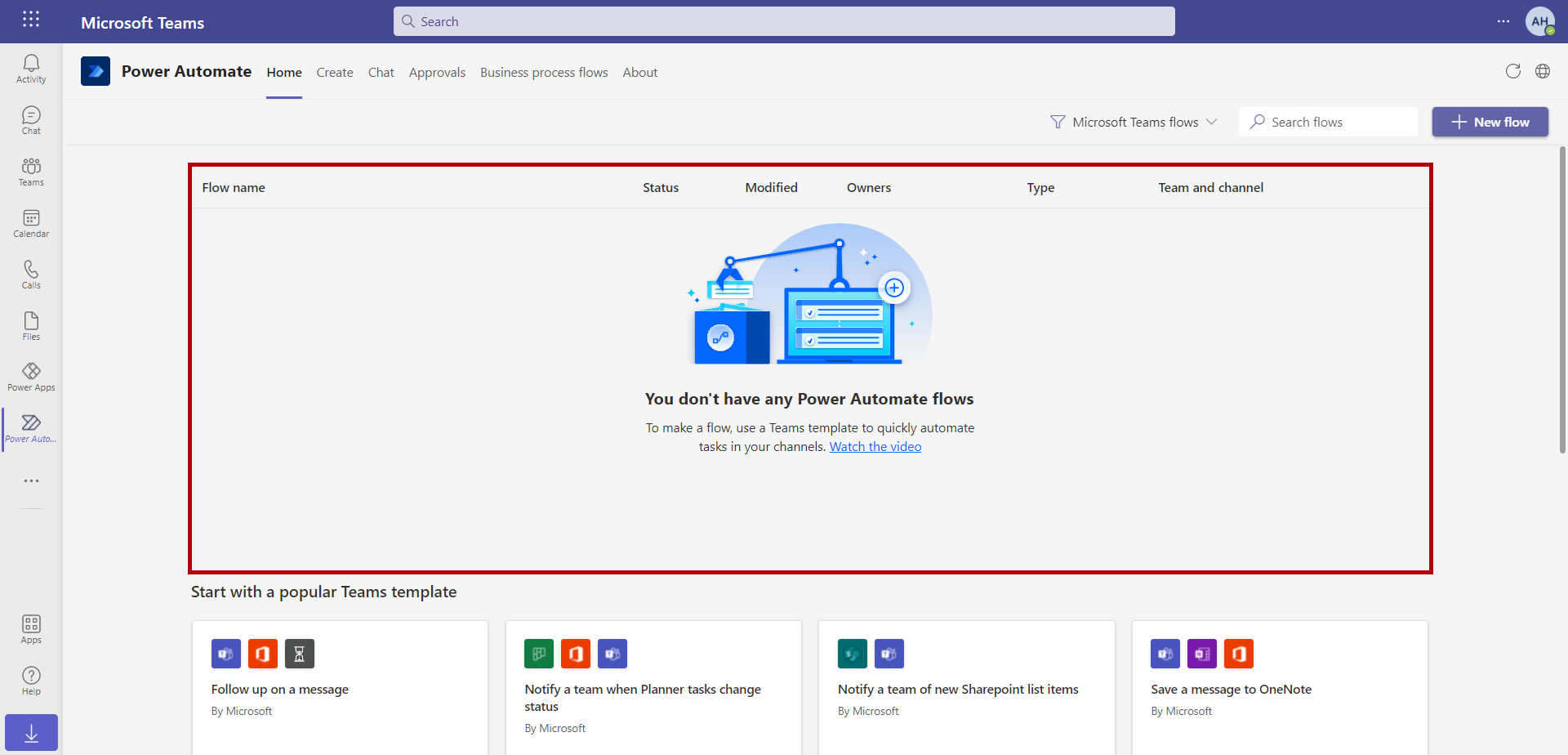Open the Approvals tab
Image resolution: width=1568 pixels, height=755 pixels.
(x=437, y=73)
